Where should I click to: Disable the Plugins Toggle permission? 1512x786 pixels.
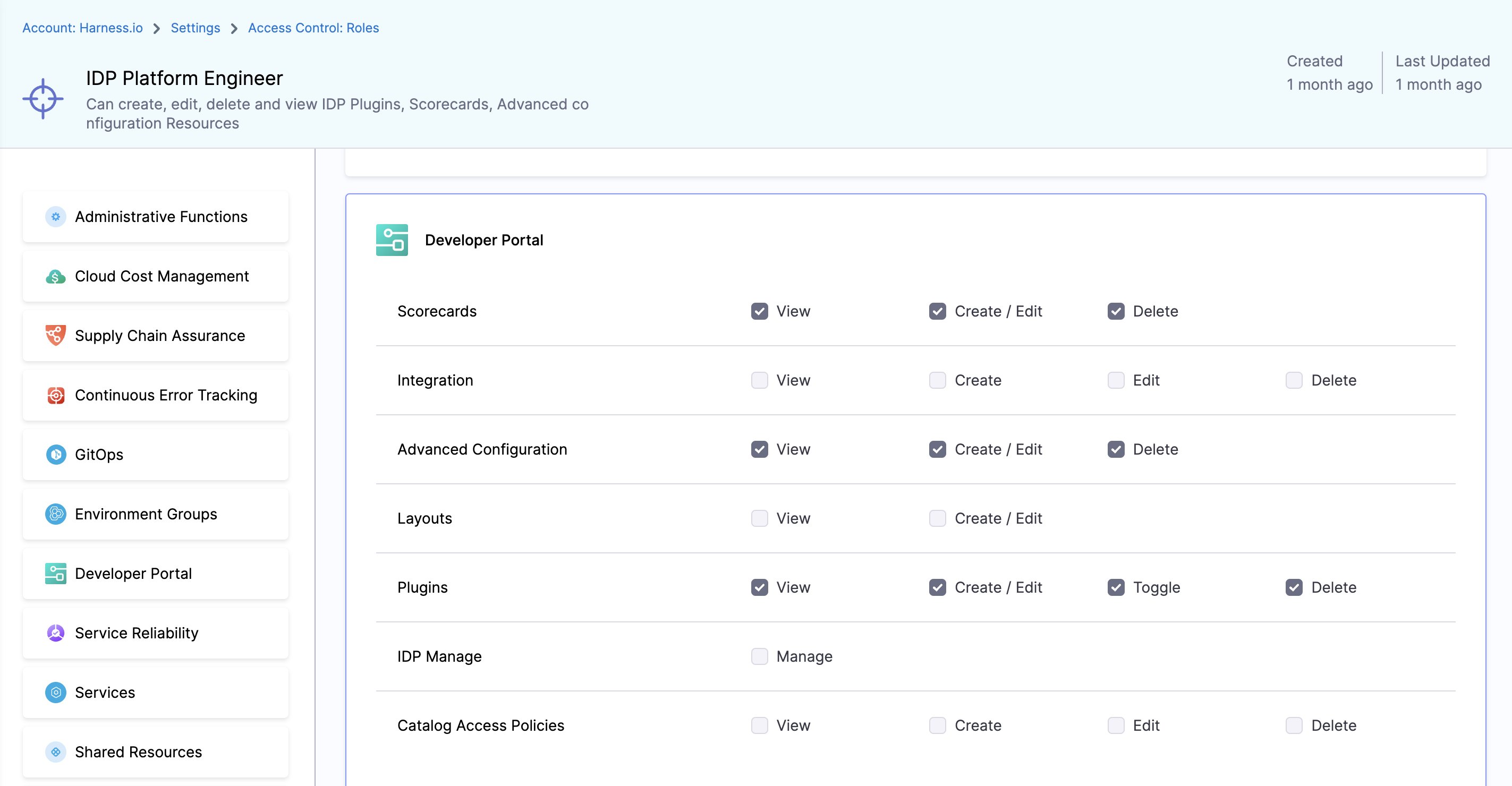tap(1115, 587)
